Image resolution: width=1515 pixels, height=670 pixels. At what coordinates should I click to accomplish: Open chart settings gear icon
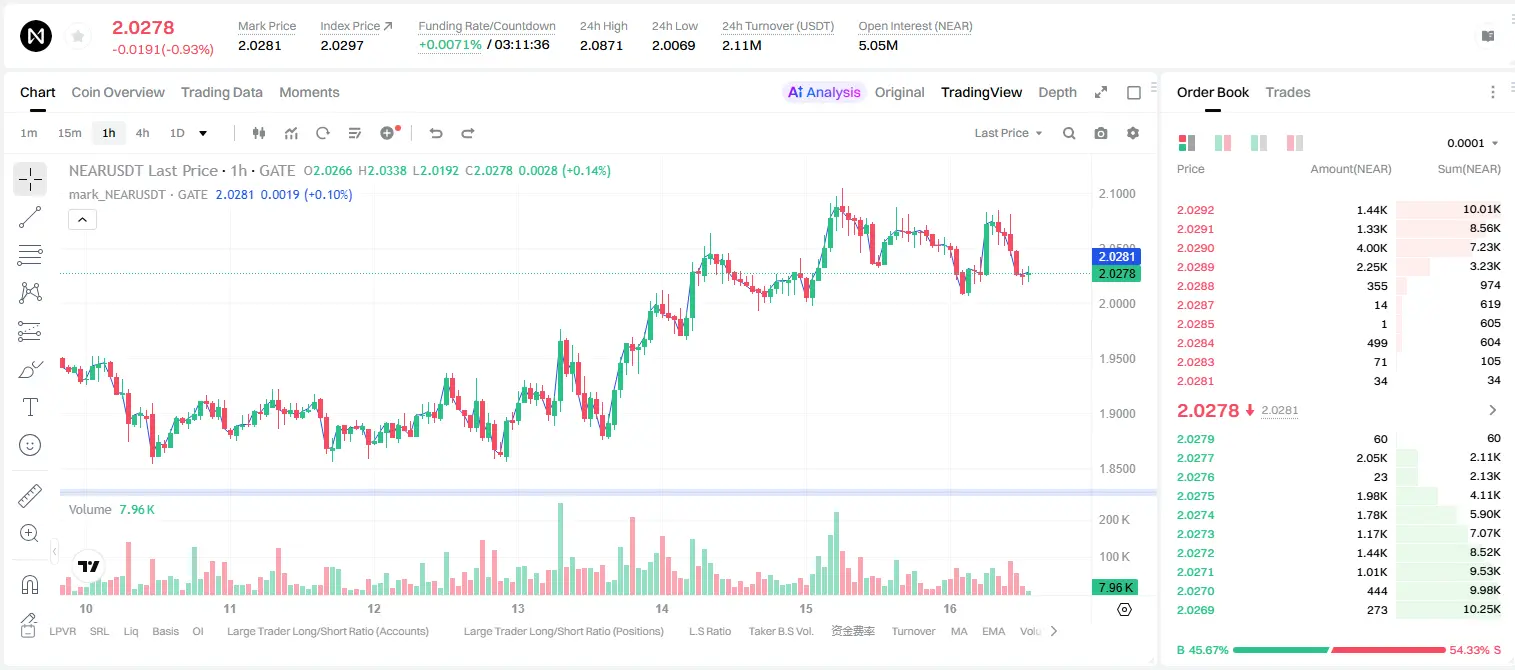tap(1133, 133)
